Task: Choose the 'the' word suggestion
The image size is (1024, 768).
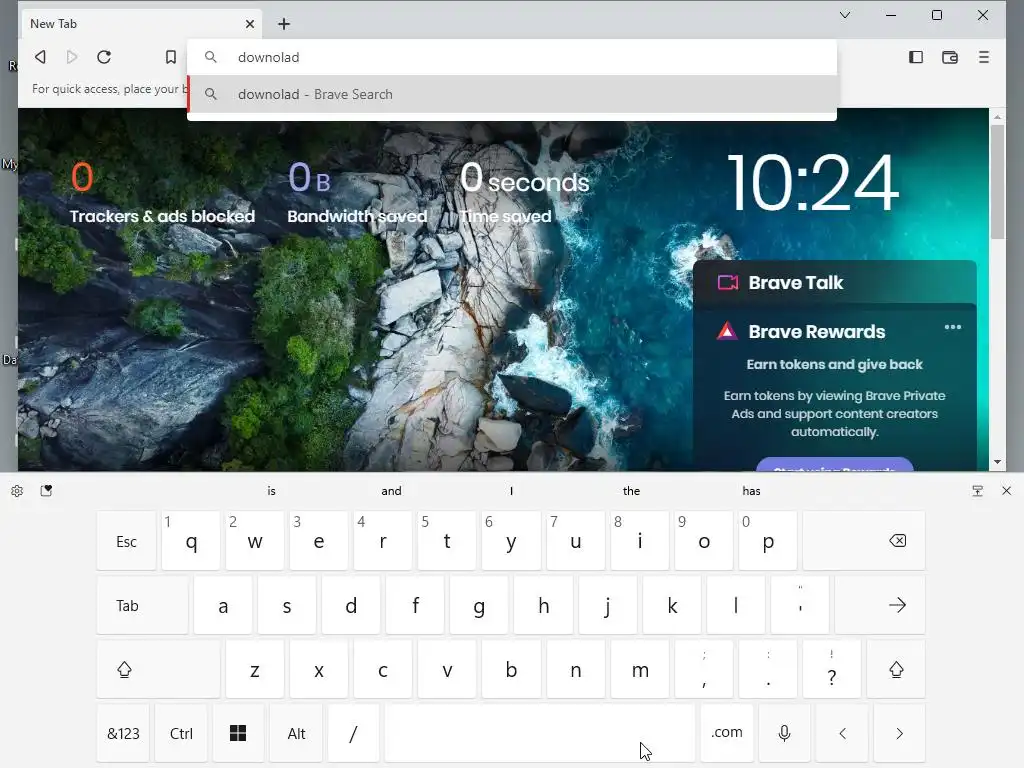Action: (x=631, y=491)
